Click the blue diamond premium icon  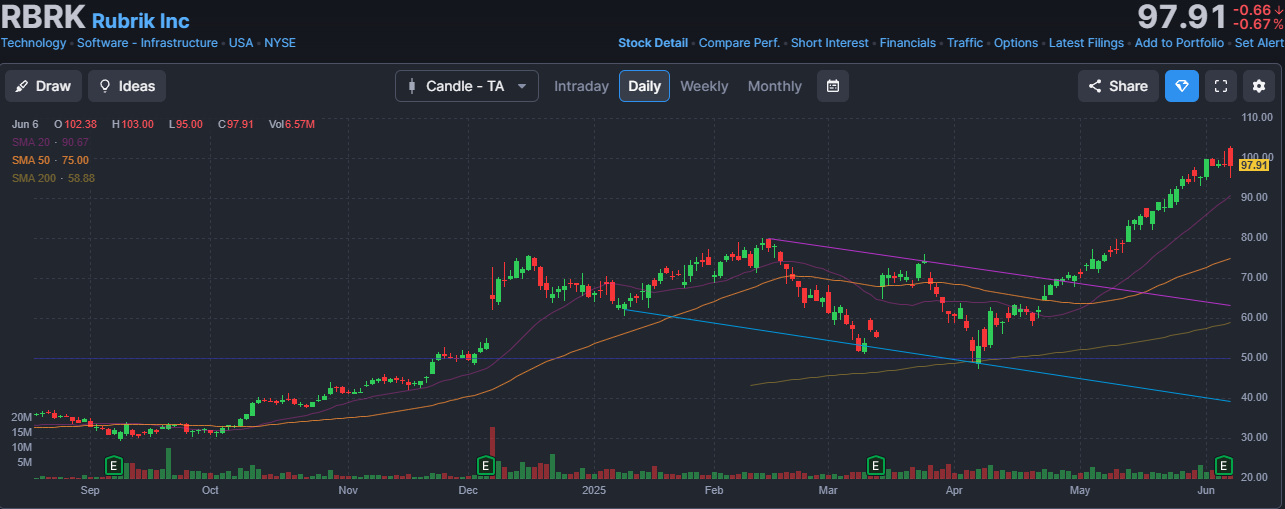[x=1181, y=86]
